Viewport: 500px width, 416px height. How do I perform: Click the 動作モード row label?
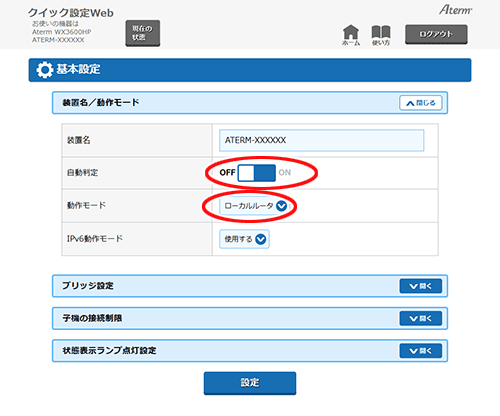(x=86, y=205)
